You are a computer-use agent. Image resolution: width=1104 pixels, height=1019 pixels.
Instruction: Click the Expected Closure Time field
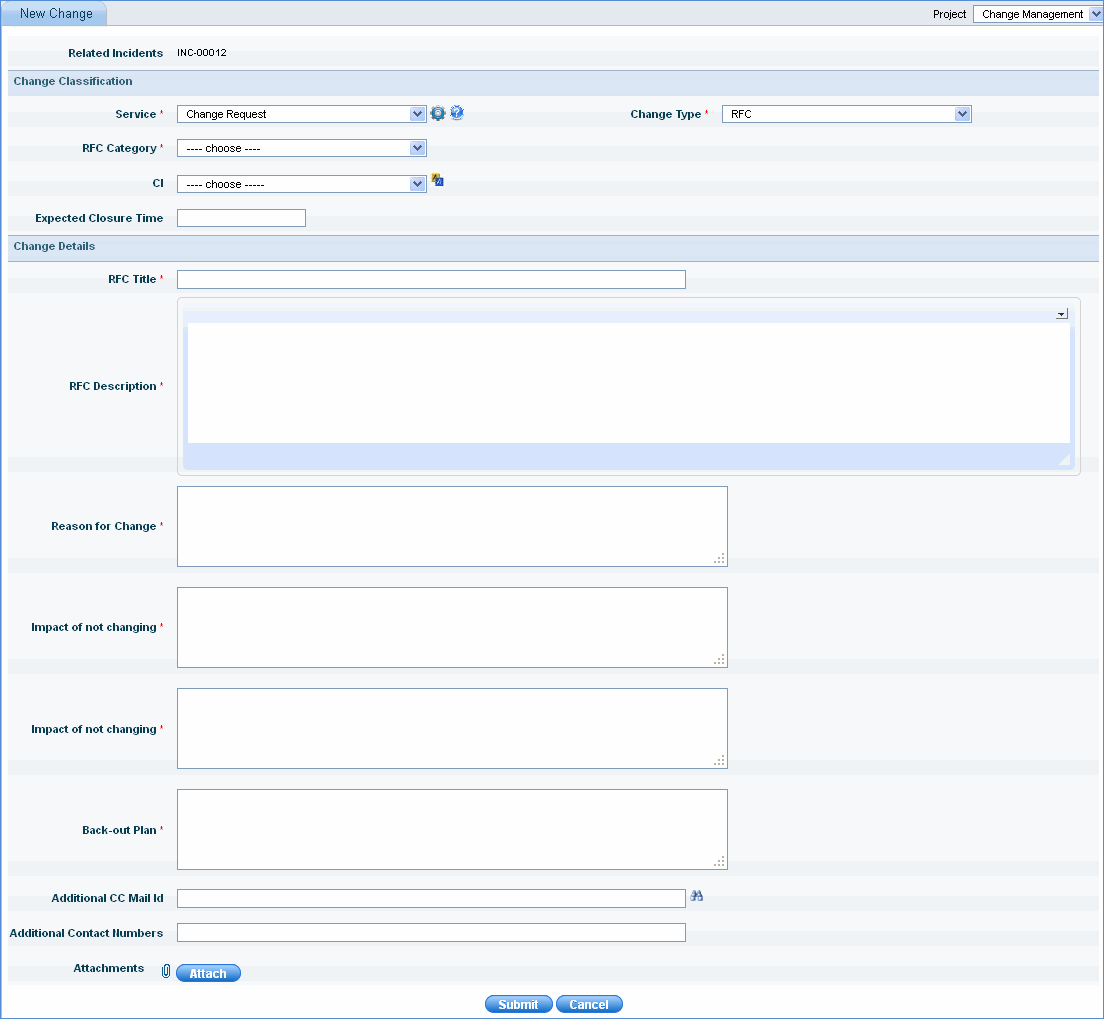click(241, 218)
